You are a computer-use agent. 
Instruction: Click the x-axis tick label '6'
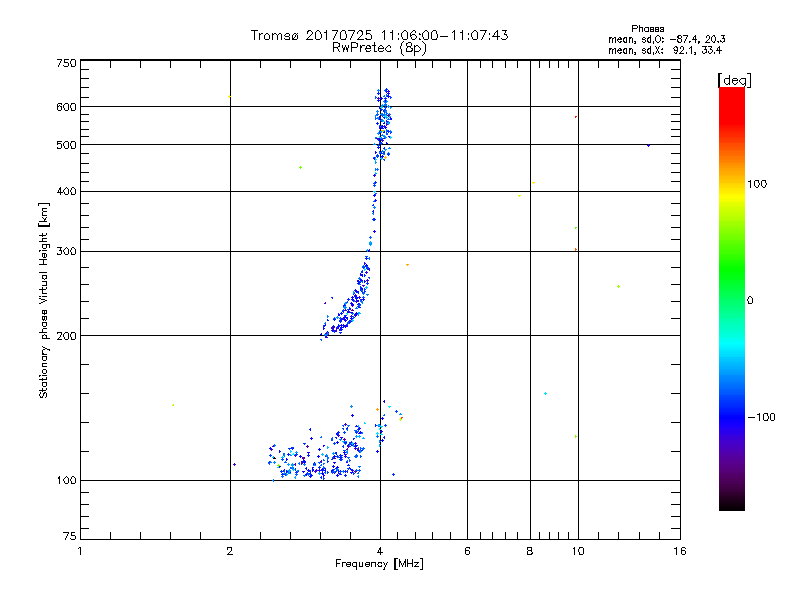(x=467, y=551)
